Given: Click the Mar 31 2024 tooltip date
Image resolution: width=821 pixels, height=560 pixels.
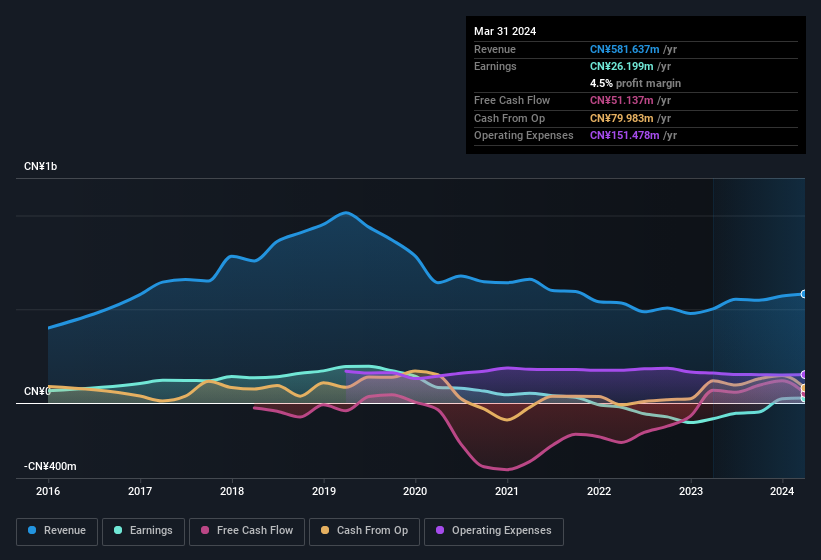Looking at the screenshot, I should (x=505, y=31).
